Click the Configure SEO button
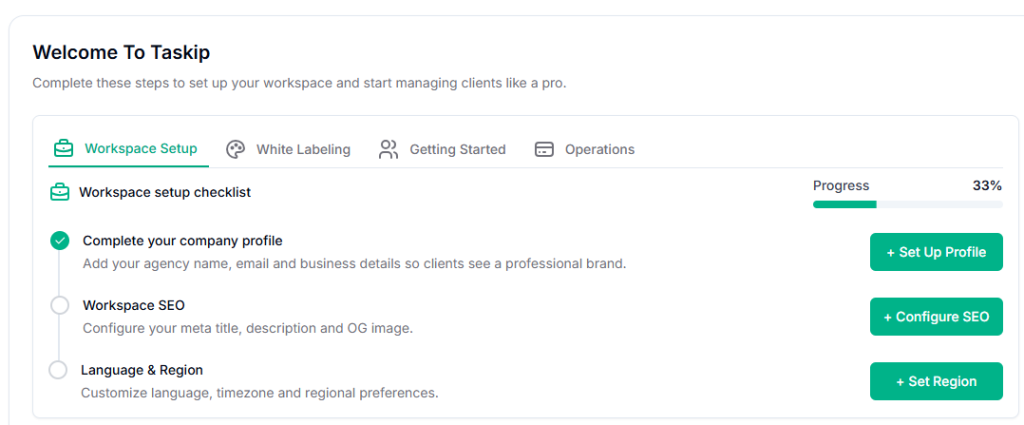The height and width of the screenshot is (425, 1024). 936,317
